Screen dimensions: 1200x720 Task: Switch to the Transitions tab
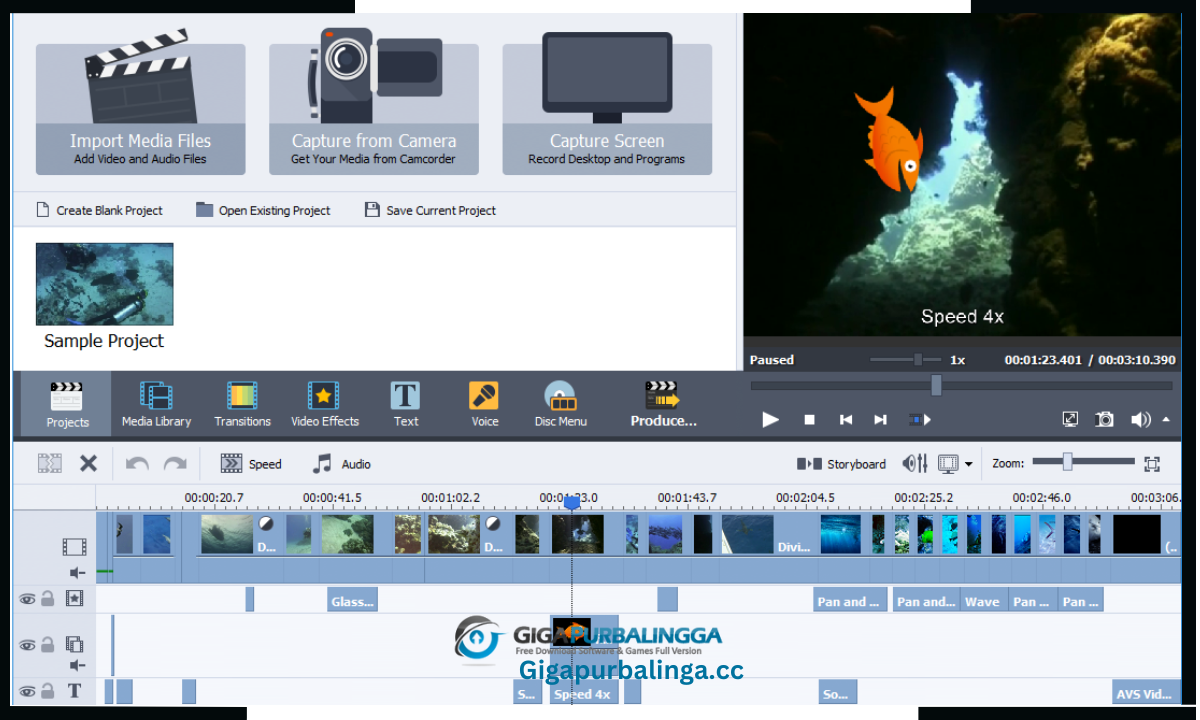point(242,404)
